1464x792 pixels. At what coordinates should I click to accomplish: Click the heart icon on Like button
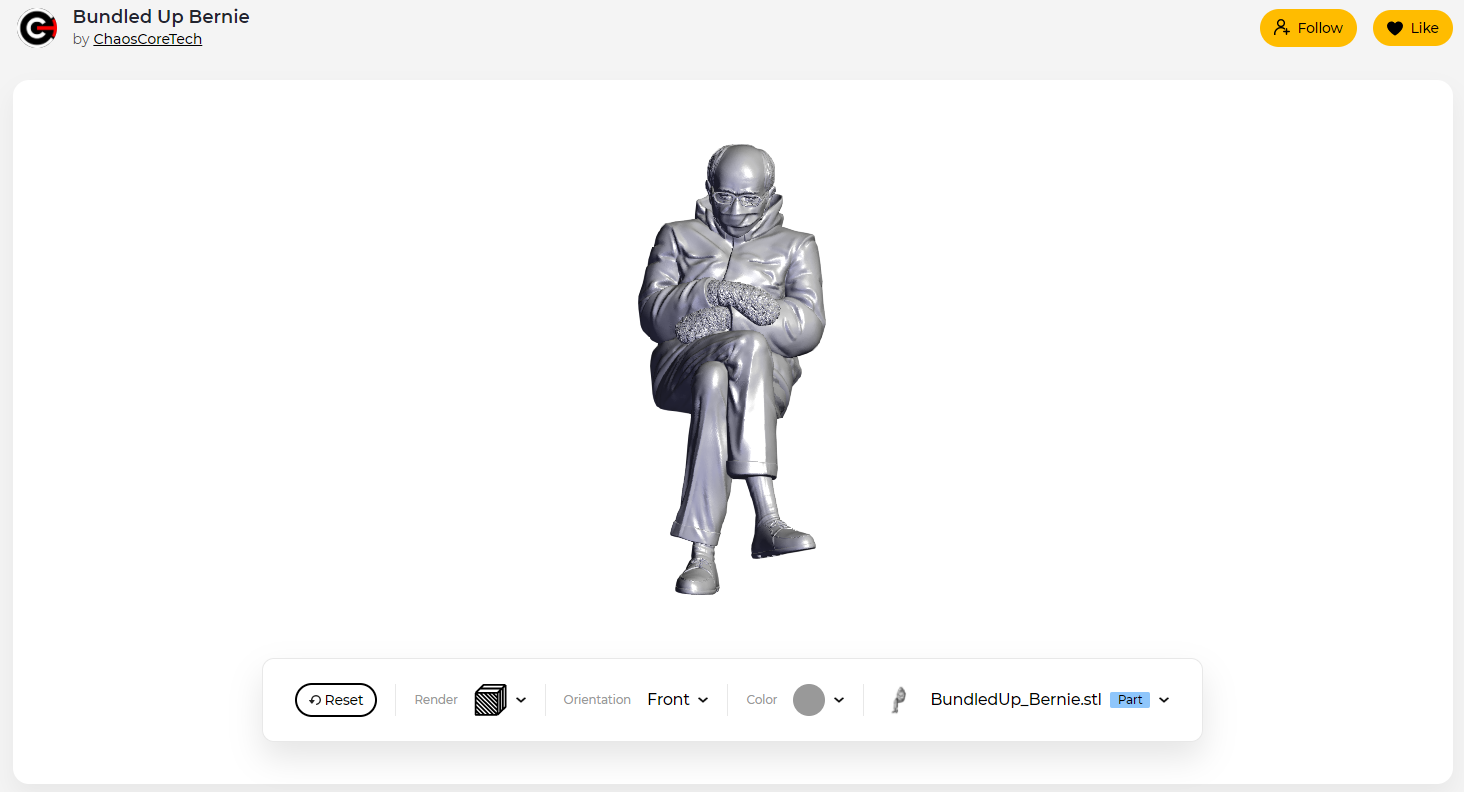1395,28
